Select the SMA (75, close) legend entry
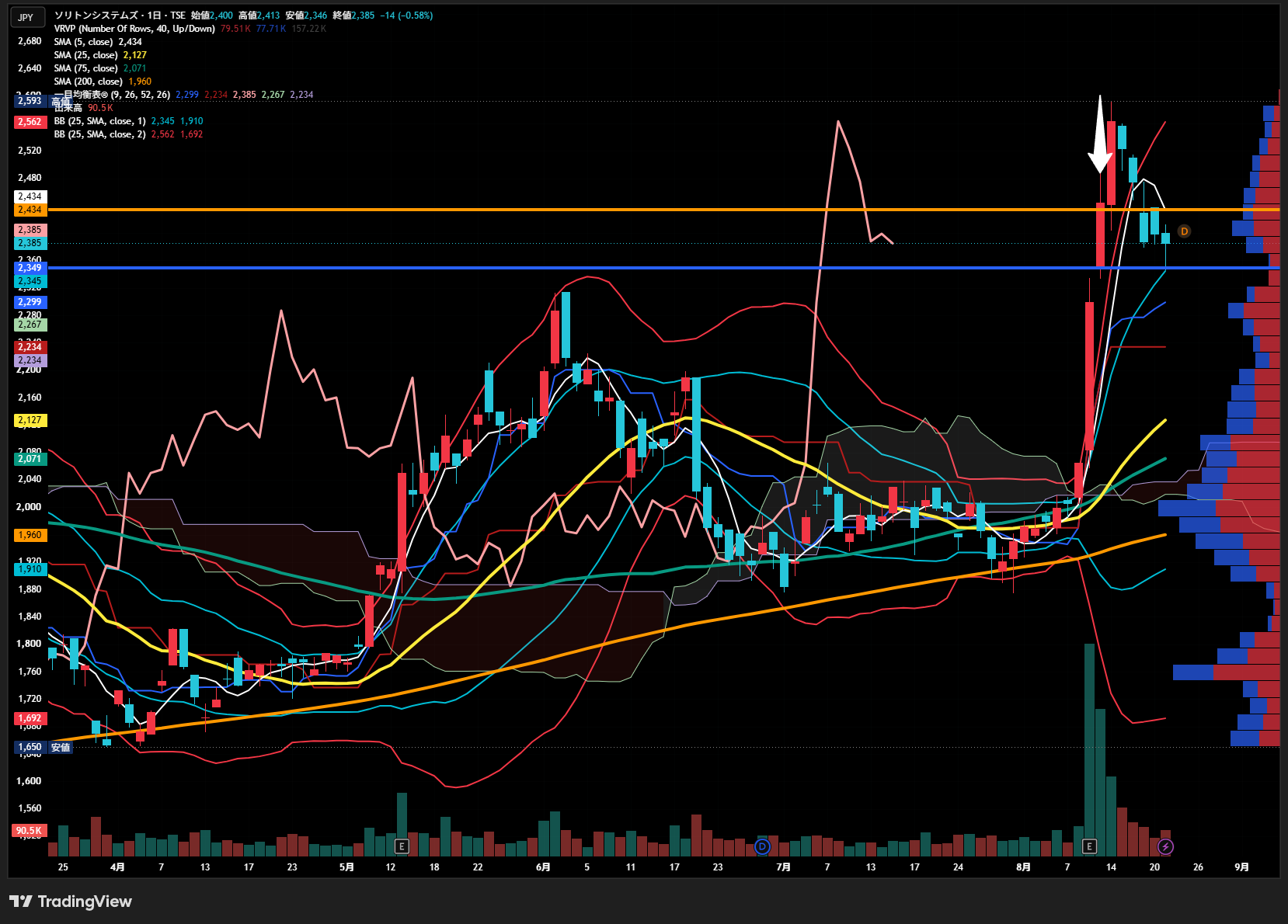This screenshot has height=924, width=1288. point(86,68)
